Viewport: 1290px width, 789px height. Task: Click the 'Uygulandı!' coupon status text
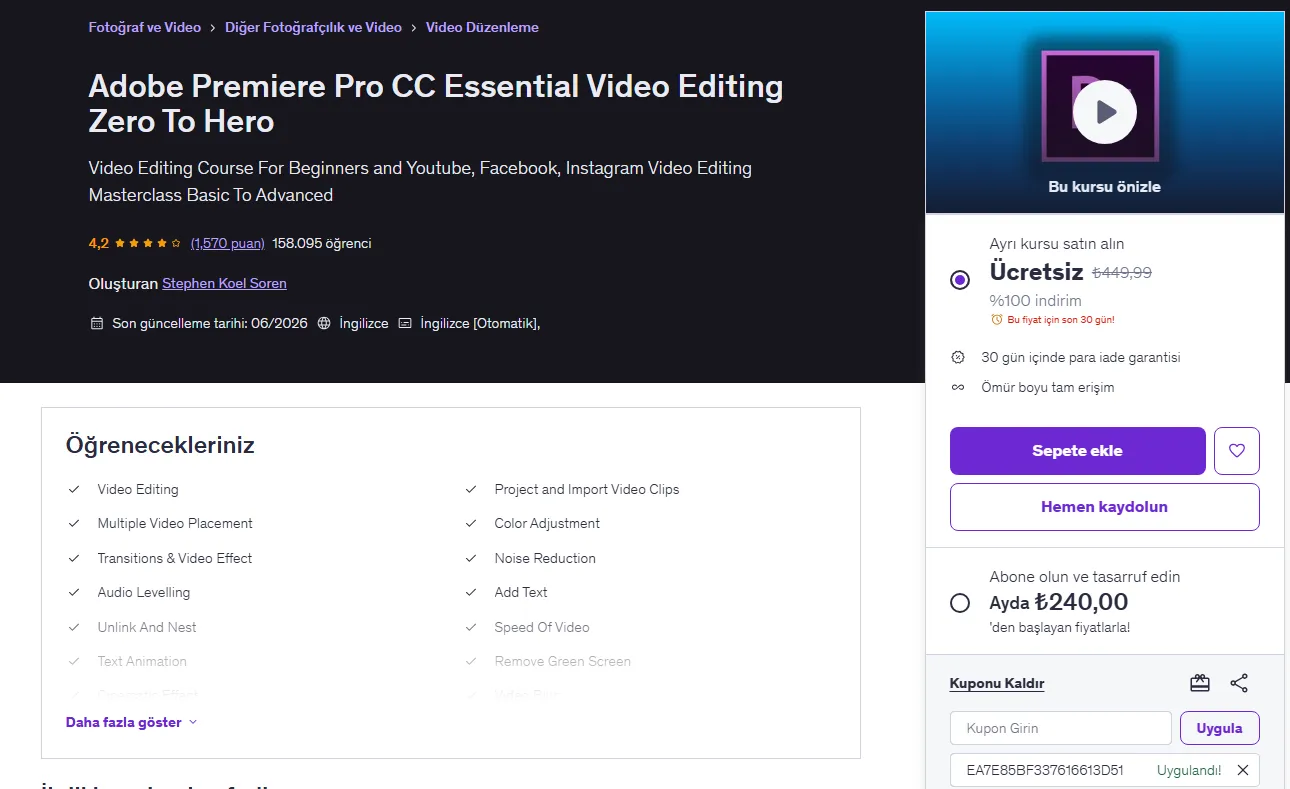point(1189,770)
